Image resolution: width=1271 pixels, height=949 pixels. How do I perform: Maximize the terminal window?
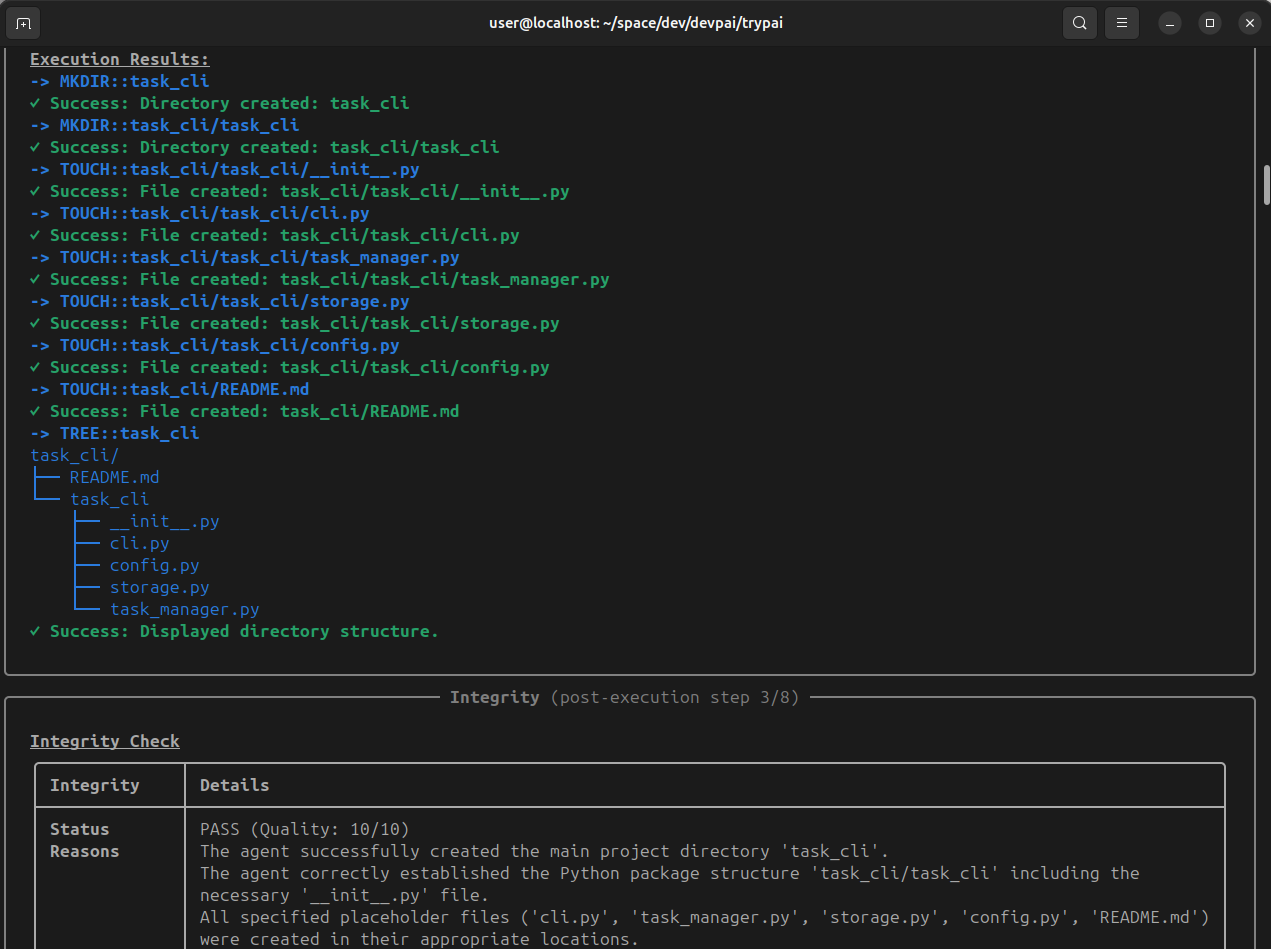point(1210,23)
